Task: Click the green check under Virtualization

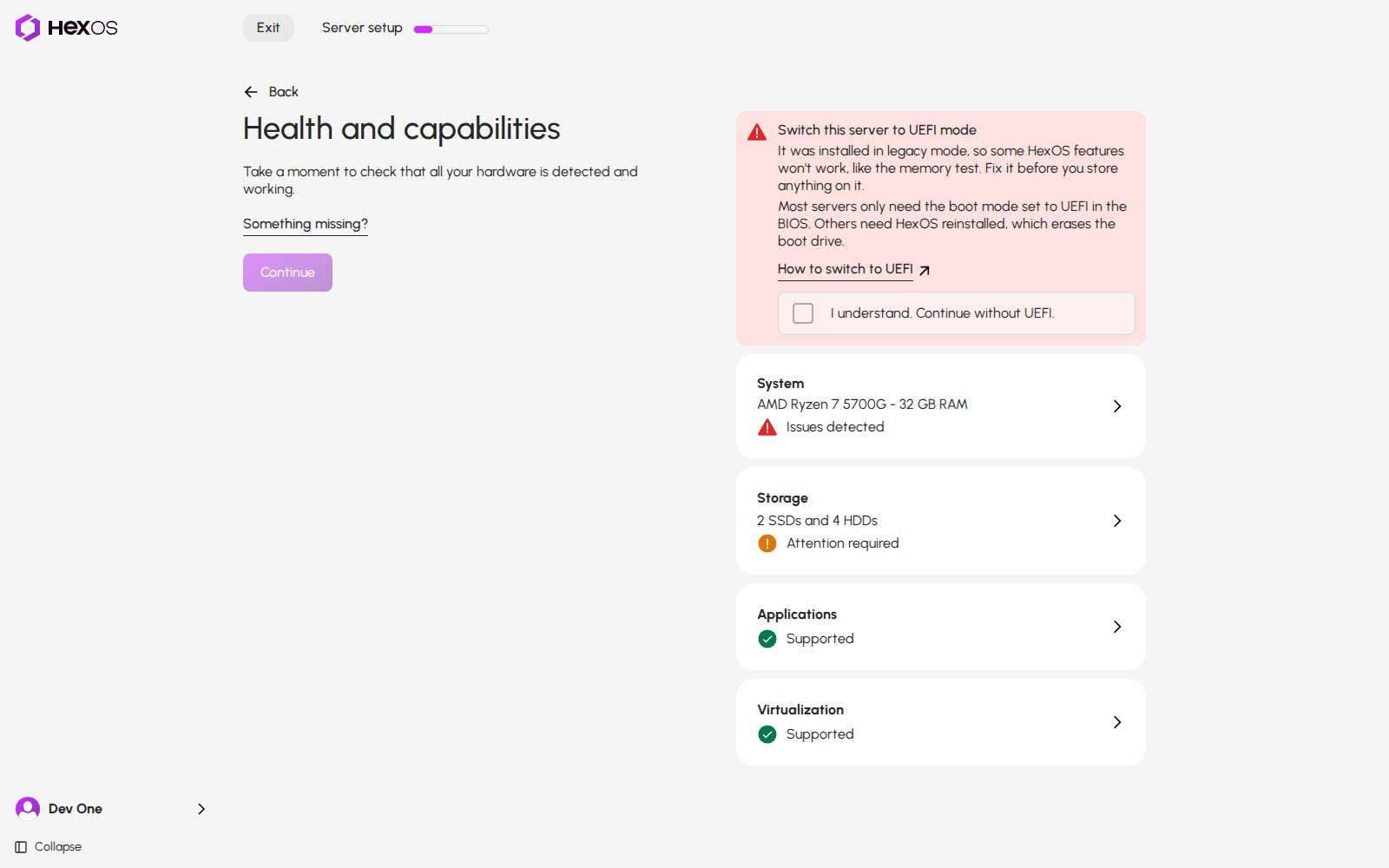Action: pos(767,734)
